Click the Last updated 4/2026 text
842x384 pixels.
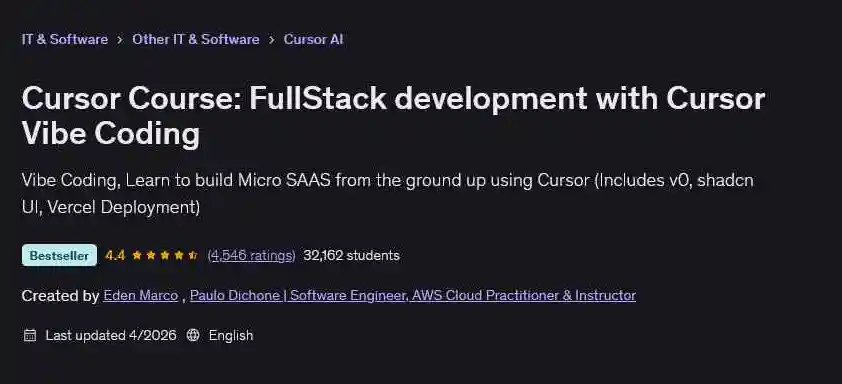point(111,336)
